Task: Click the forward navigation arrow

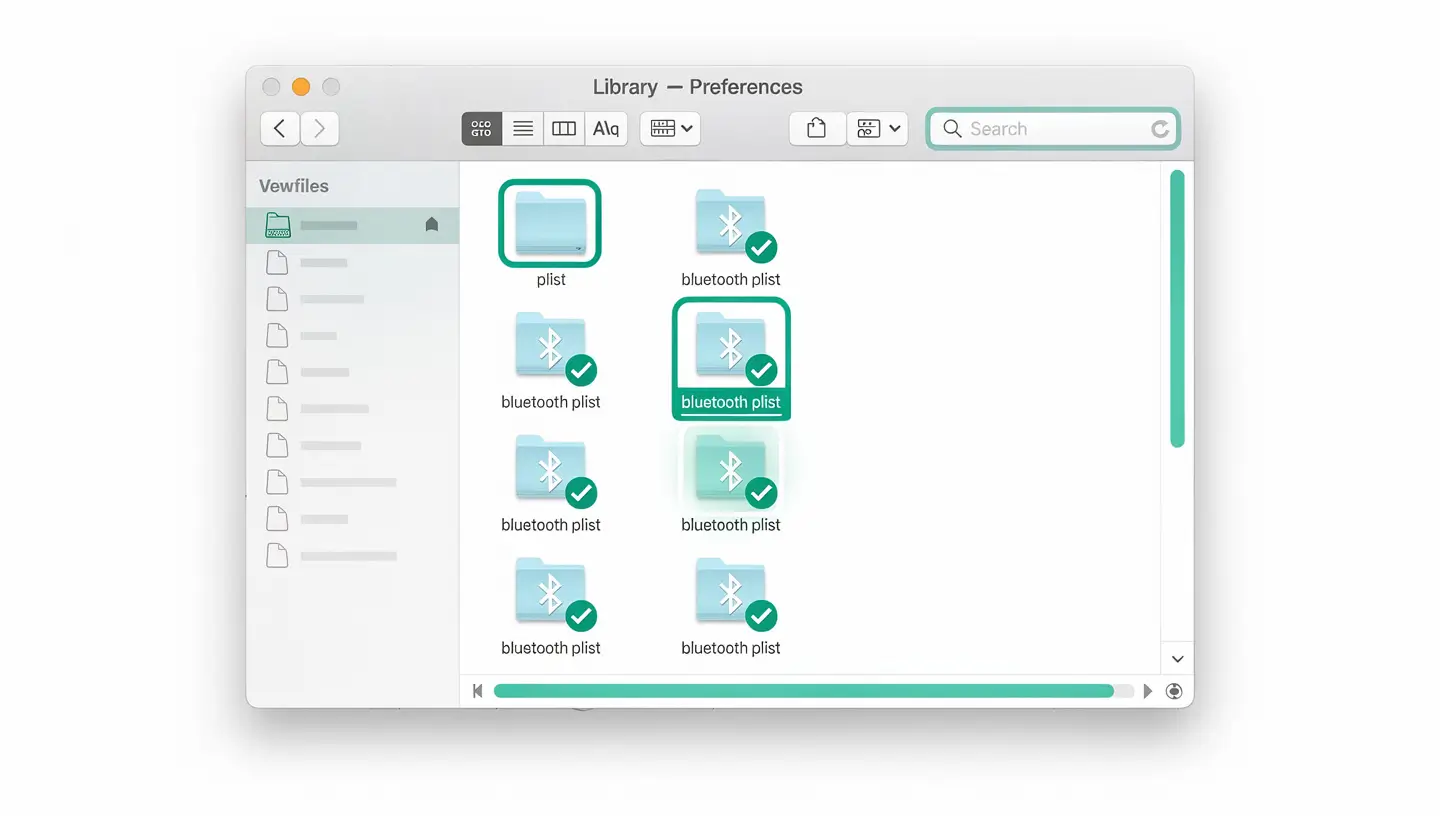Action: click(319, 128)
